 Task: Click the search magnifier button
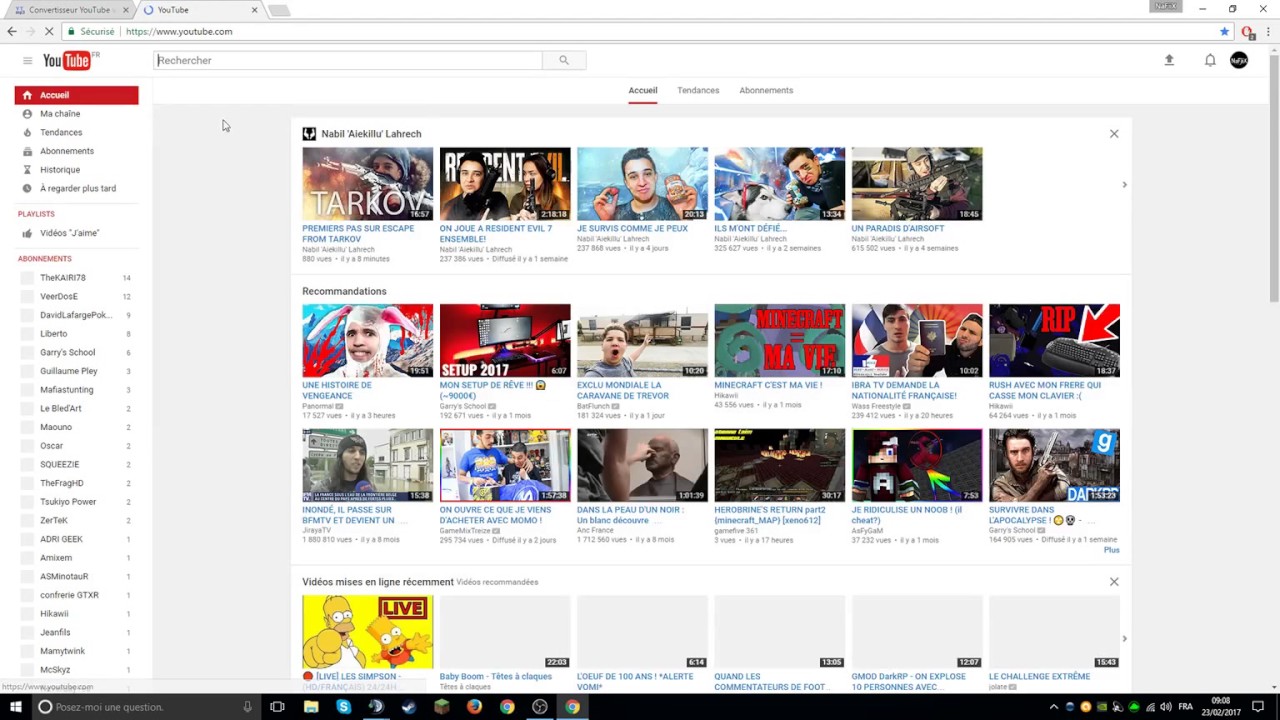tap(564, 60)
